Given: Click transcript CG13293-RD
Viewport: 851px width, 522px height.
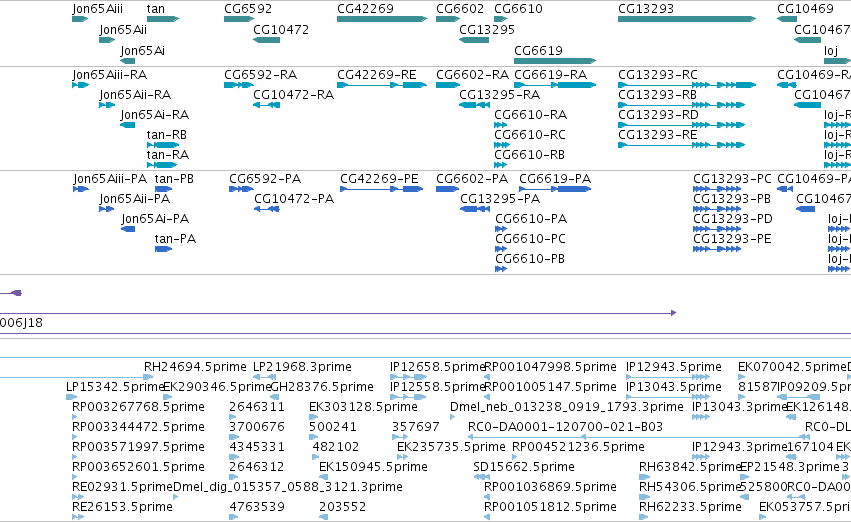Looking at the screenshot, I should (658, 115).
